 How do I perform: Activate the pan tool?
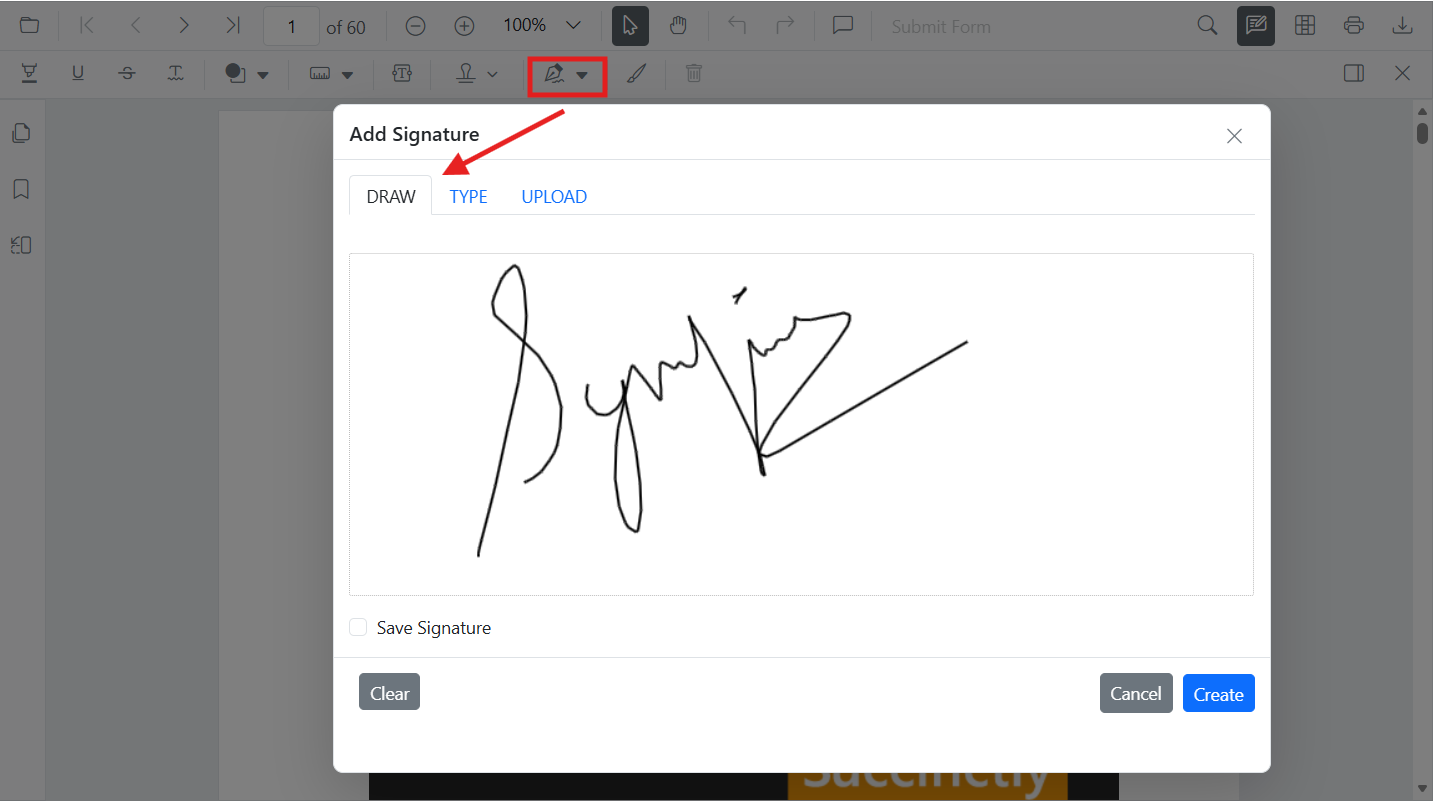[x=680, y=25]
